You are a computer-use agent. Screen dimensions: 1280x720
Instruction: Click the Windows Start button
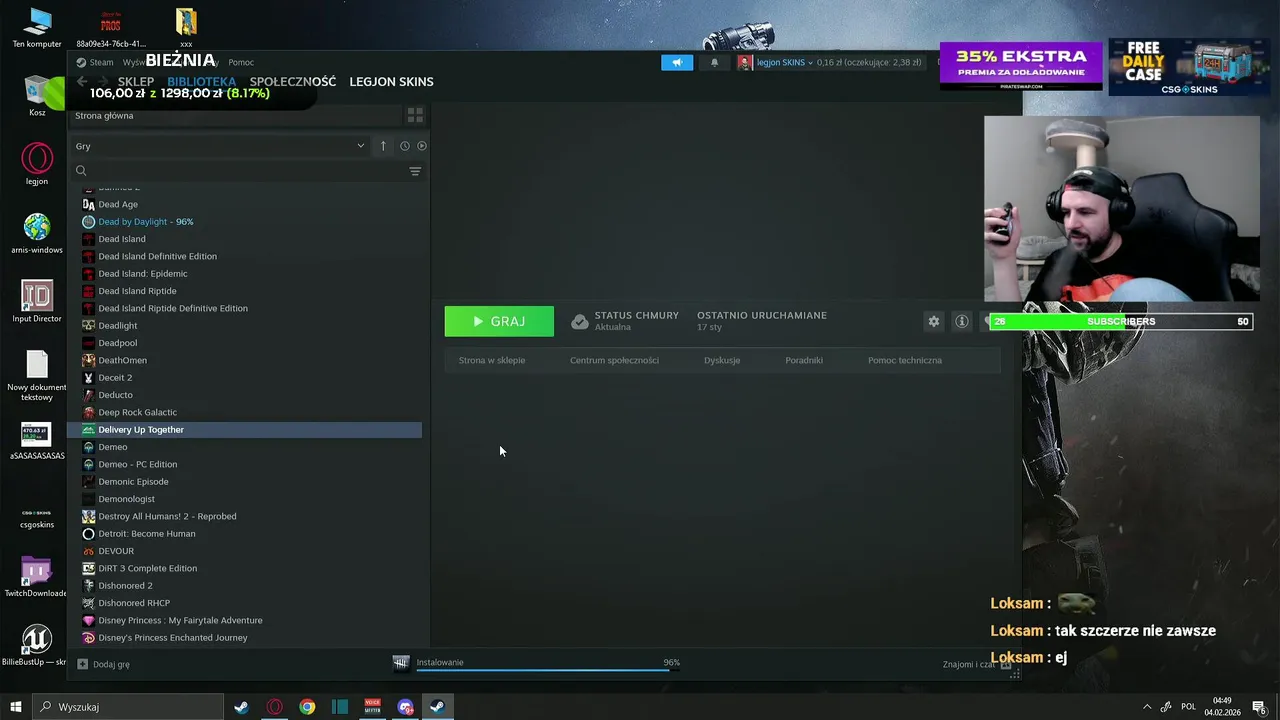click(x=16, y=707)
